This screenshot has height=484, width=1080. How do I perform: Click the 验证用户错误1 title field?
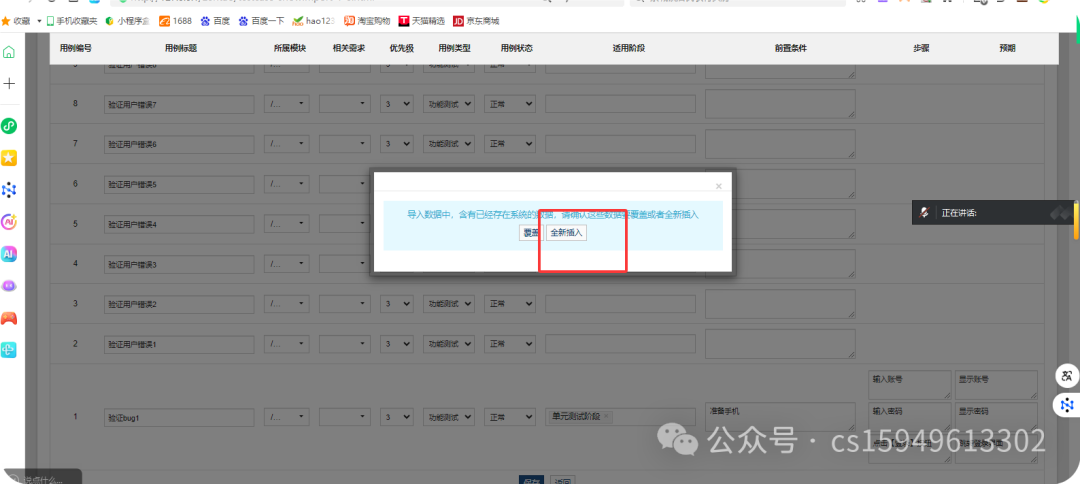[178, 344]
